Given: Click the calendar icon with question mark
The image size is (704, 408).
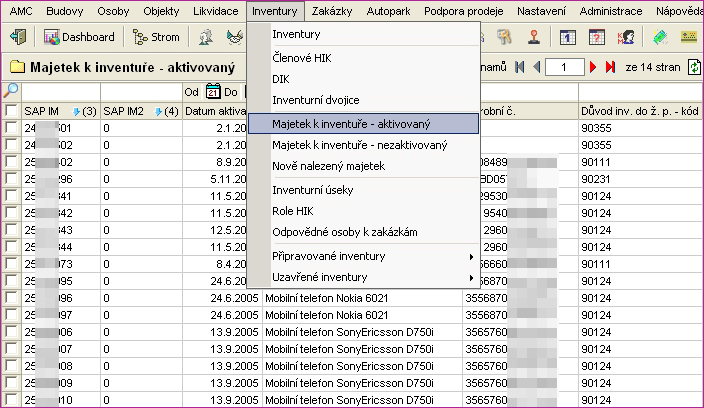Looking at the screenshot, I should (598, 37).
